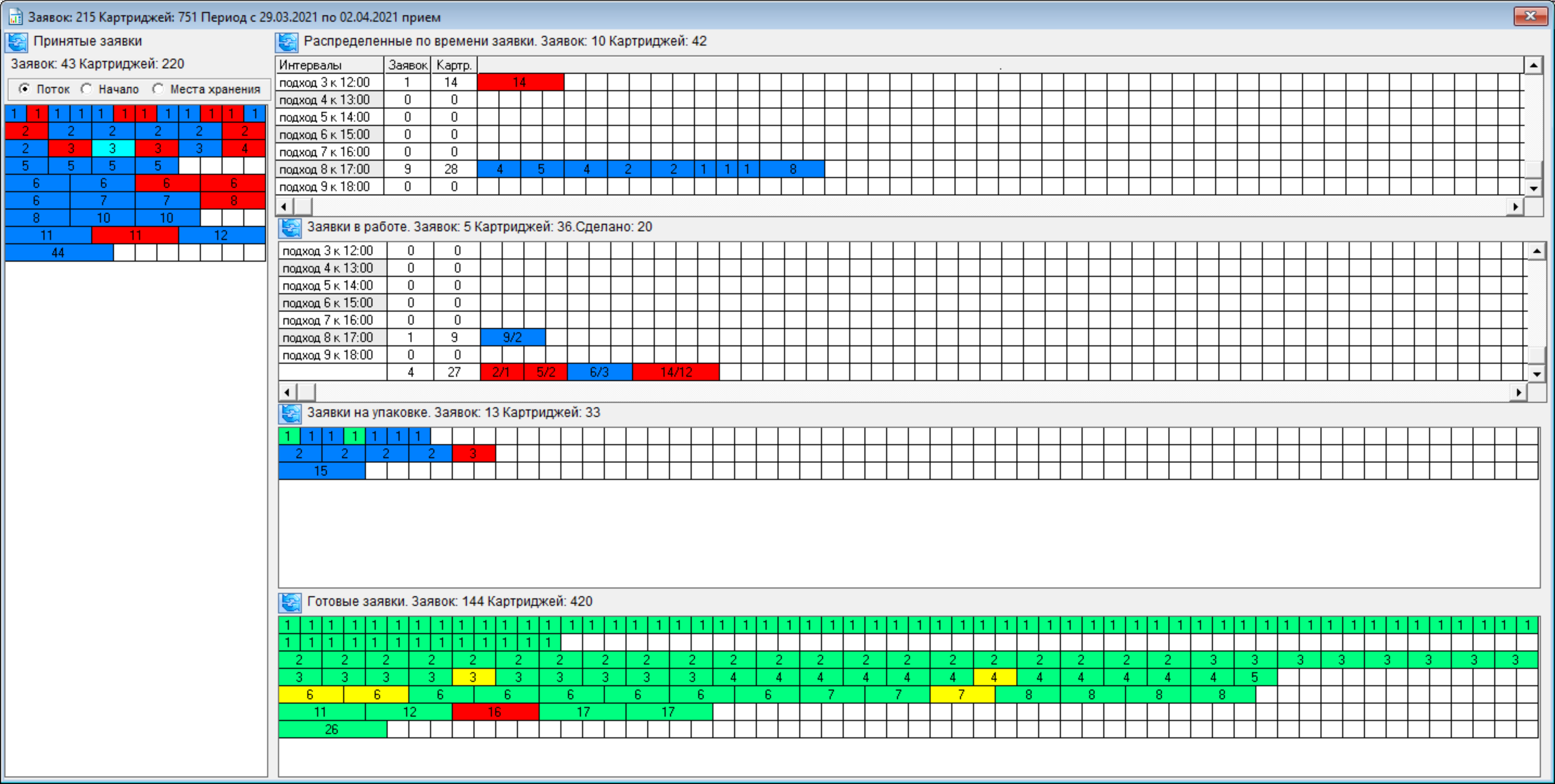Select red block 5/2 in requests in work
The width and height of the screenshot is (1555, 784).
click(x=546, y=372)
